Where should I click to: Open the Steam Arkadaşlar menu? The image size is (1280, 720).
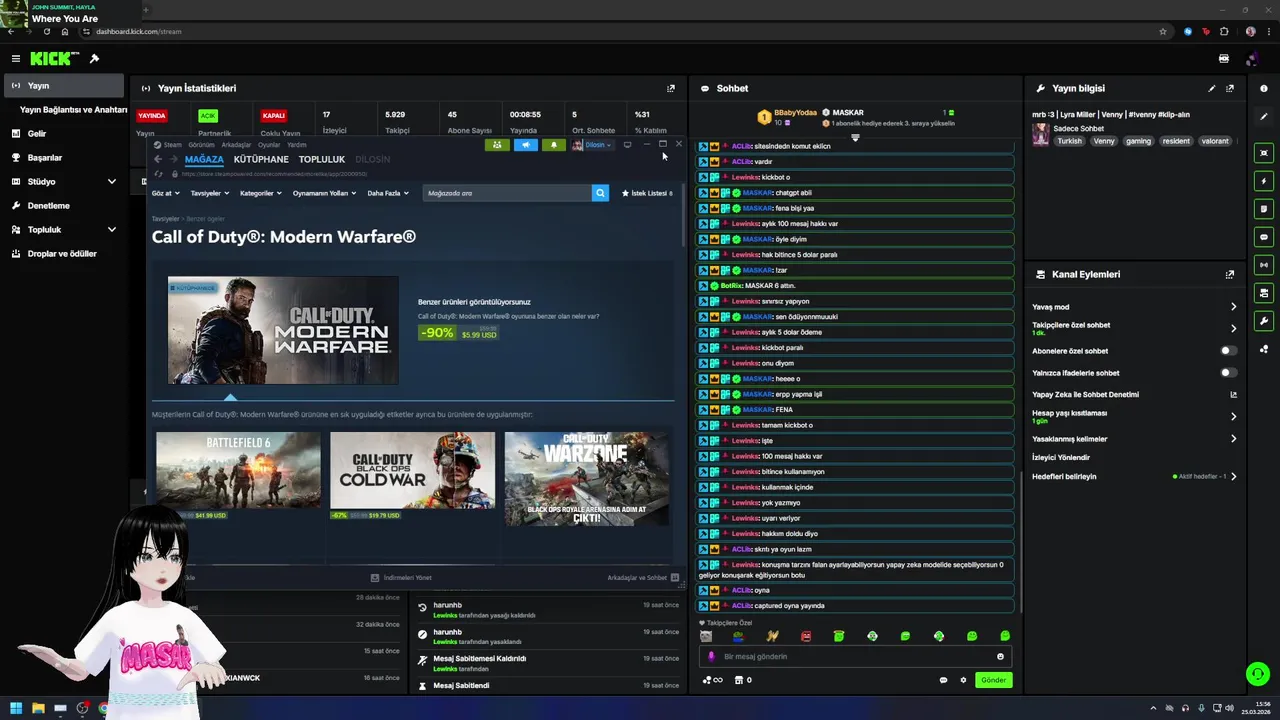pyautogui.click(x=236, y=145)
